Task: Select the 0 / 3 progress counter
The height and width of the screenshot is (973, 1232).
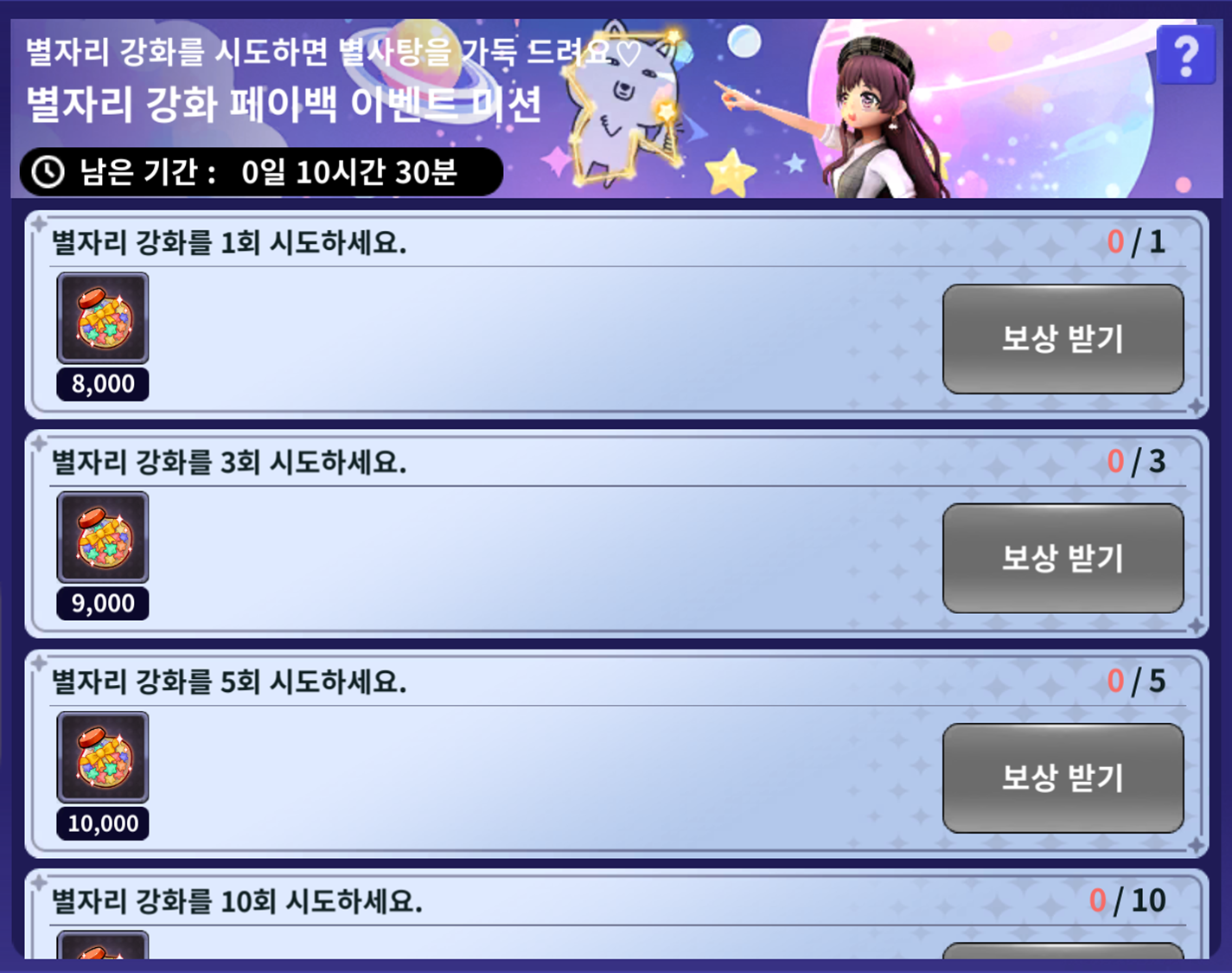Action: click(x=1136, y=462)
